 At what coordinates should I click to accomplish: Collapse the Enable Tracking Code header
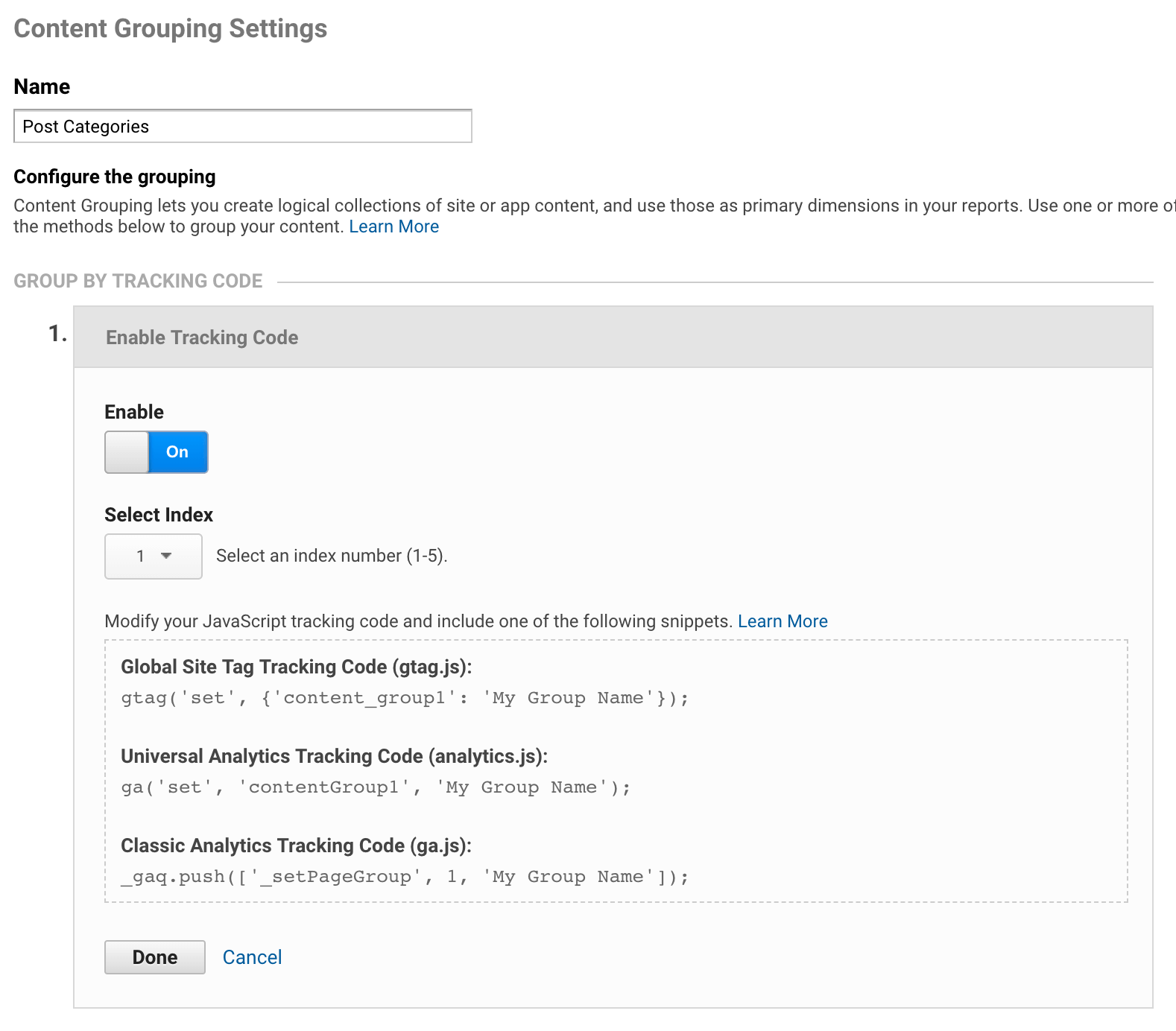[613, 337]
